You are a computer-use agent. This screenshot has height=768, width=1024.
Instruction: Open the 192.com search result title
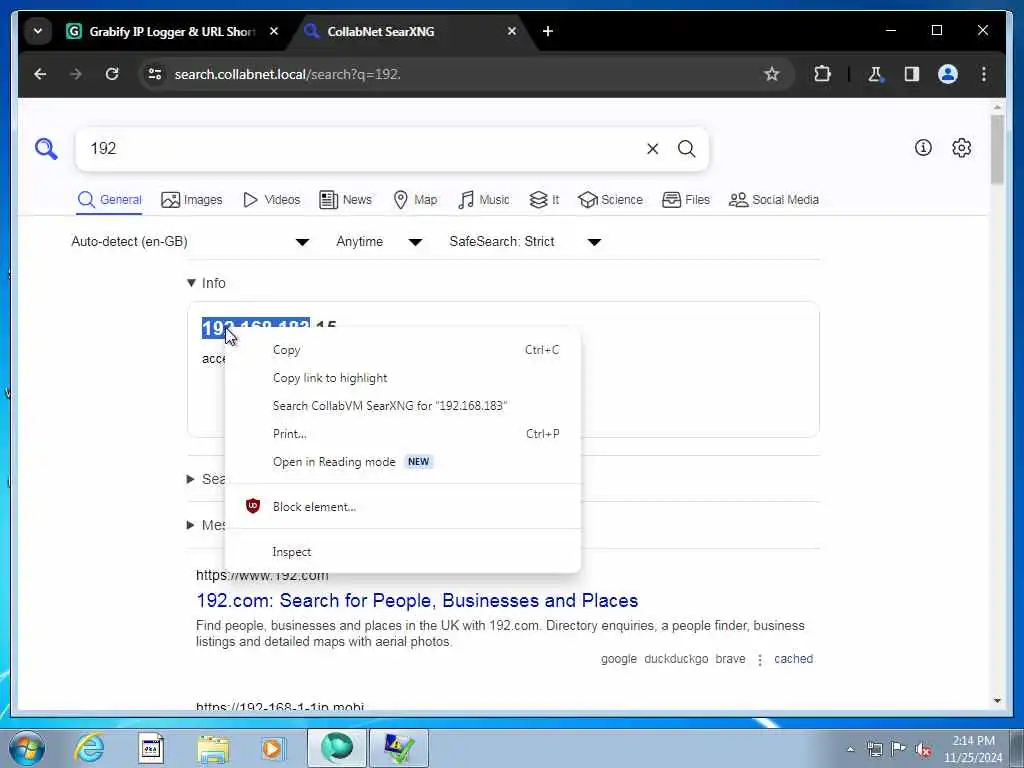point(417,600)
